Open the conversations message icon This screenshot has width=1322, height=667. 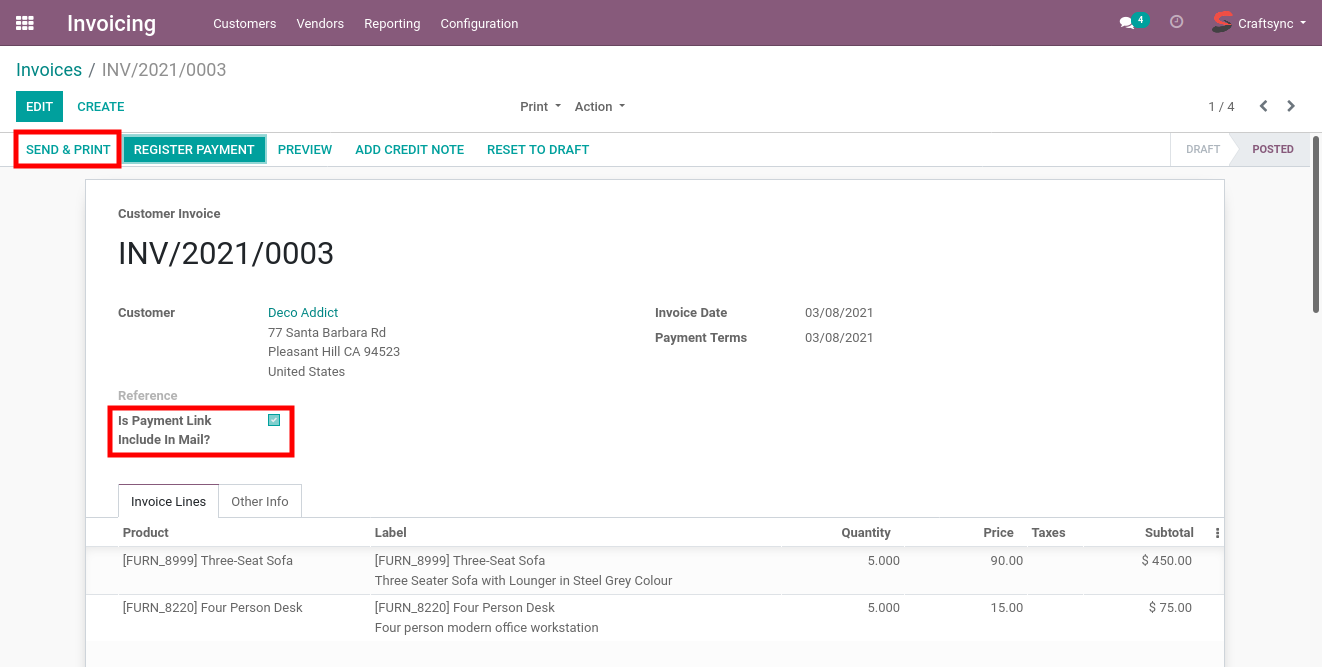[x=1126, y=23]
